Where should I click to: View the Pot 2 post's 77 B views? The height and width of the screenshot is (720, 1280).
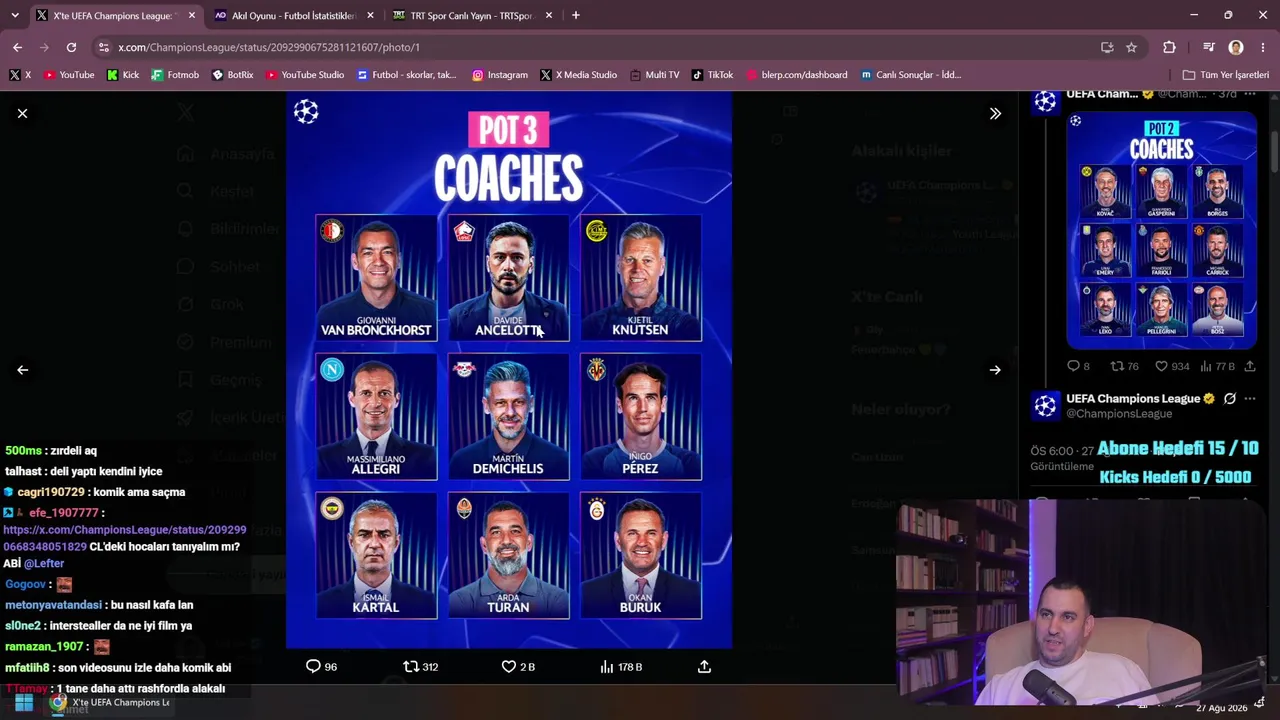[x=1219, y=367]
